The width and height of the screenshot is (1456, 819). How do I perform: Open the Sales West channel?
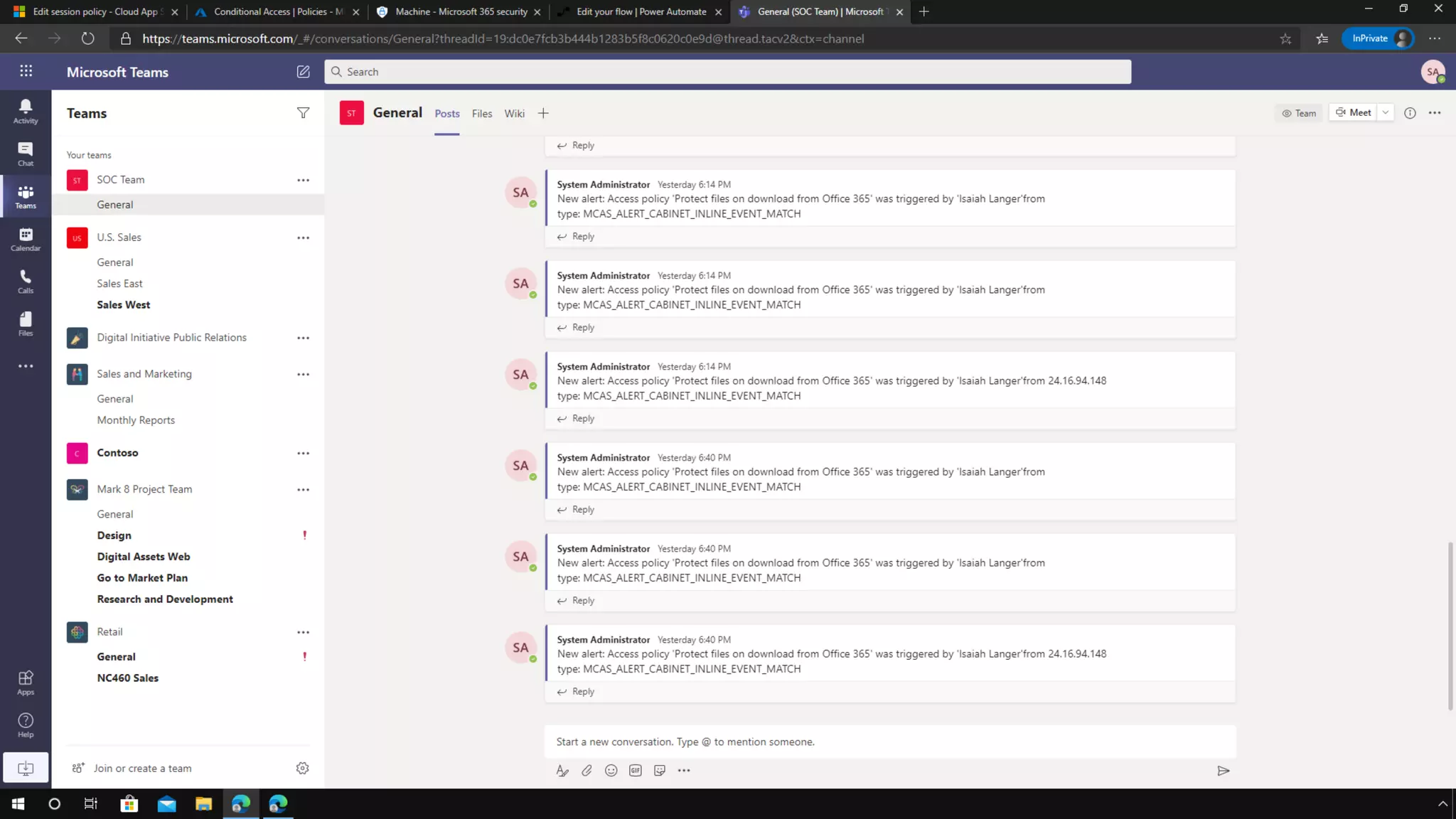[x=123, y=305]
